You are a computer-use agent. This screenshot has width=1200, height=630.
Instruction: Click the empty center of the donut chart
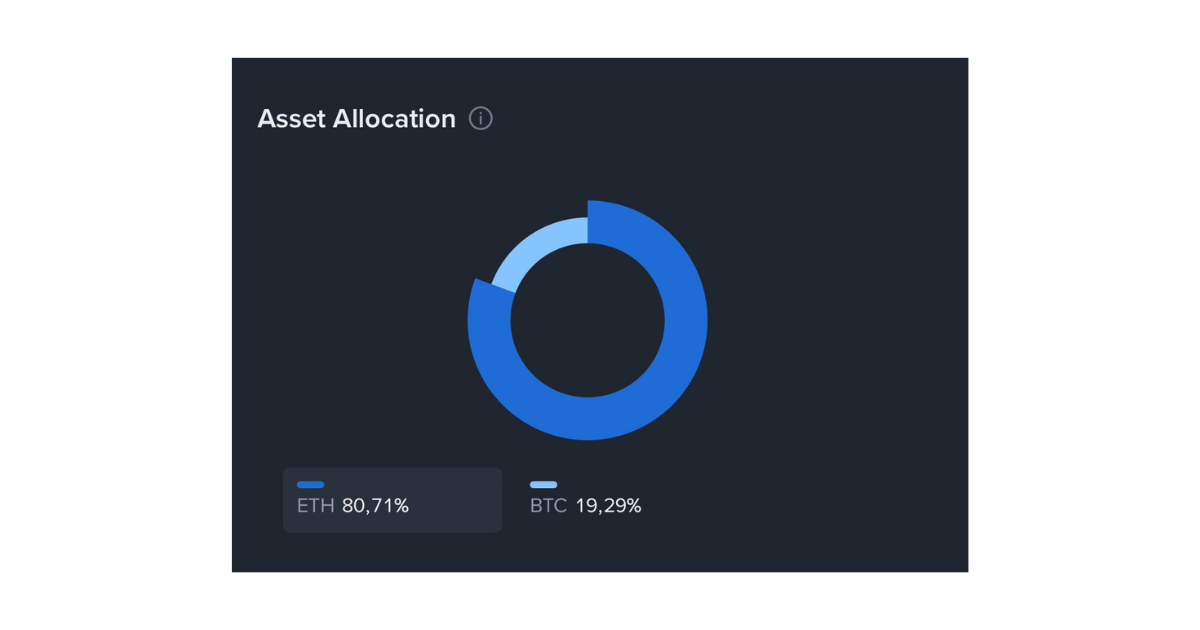tap(588, 320)
